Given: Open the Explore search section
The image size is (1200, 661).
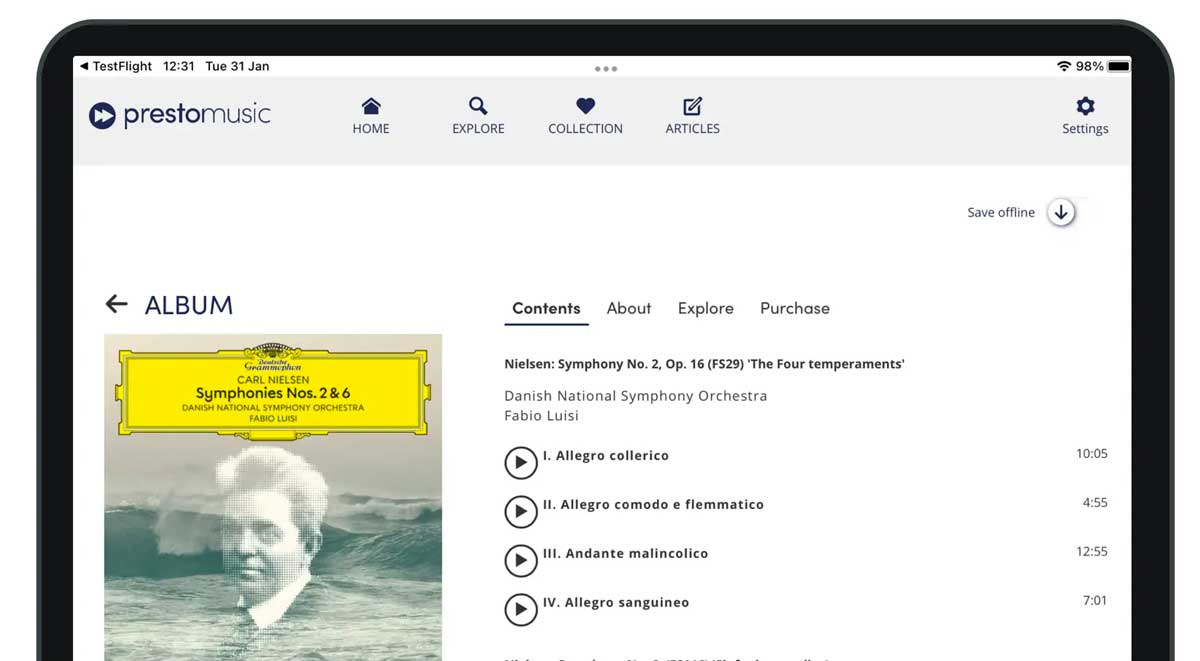Looking at the screenshot, I should click(478, 116).
